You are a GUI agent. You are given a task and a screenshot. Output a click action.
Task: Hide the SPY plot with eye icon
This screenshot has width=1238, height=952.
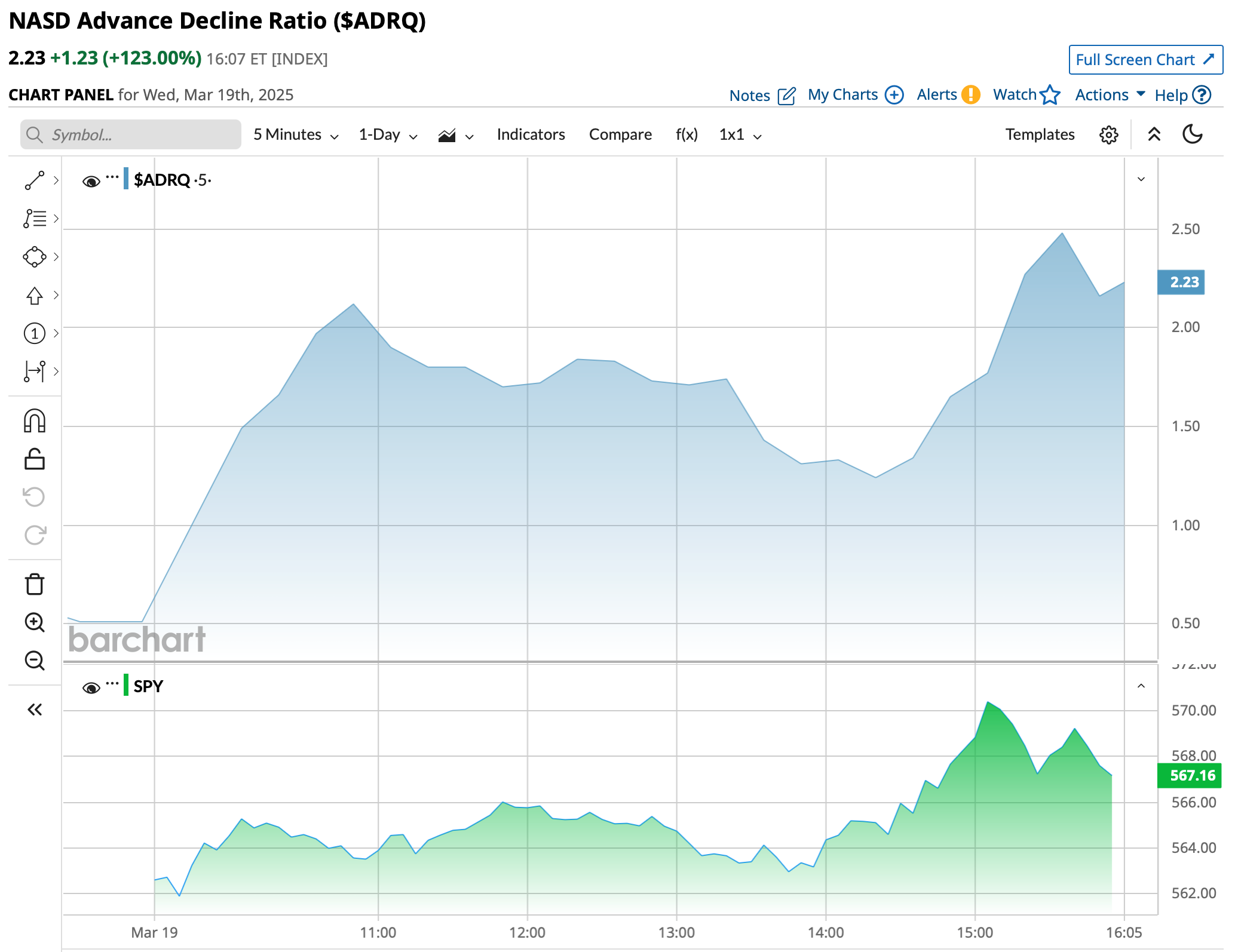pyautogui.click(x=91, y=687)
